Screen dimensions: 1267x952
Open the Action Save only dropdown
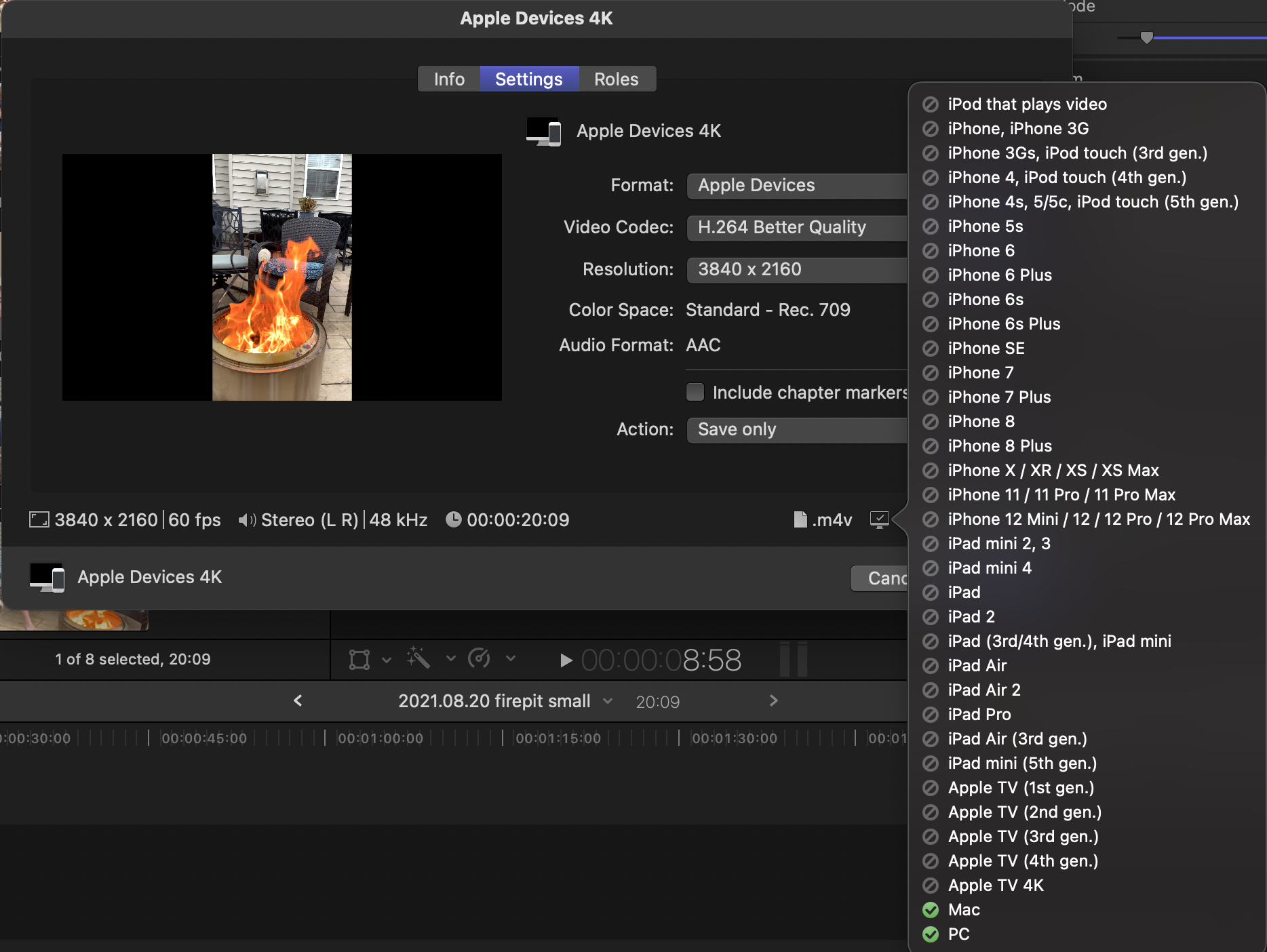tap(797, 429)
